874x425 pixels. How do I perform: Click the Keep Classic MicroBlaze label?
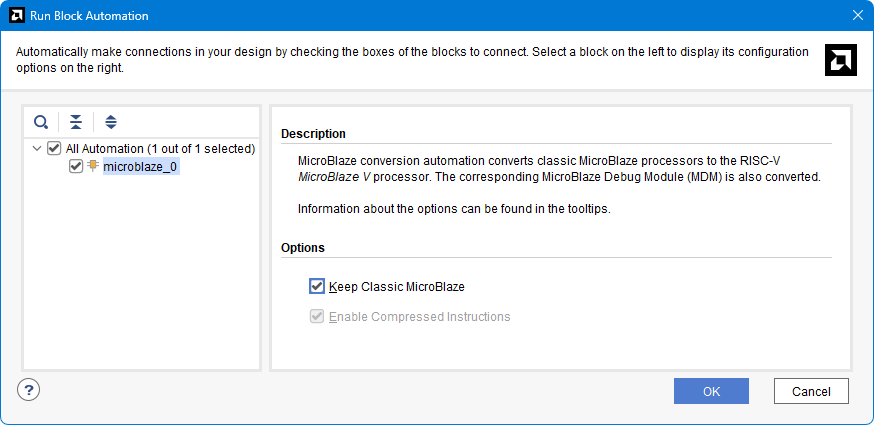[x=397, y=287]
